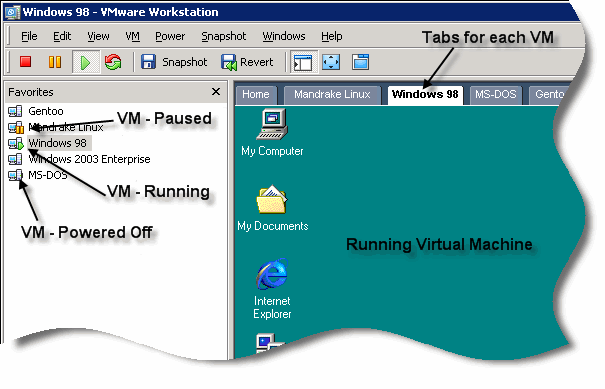
Task: Select Windows 2003 Enterprise in Favorites
Action: (89, 159)
